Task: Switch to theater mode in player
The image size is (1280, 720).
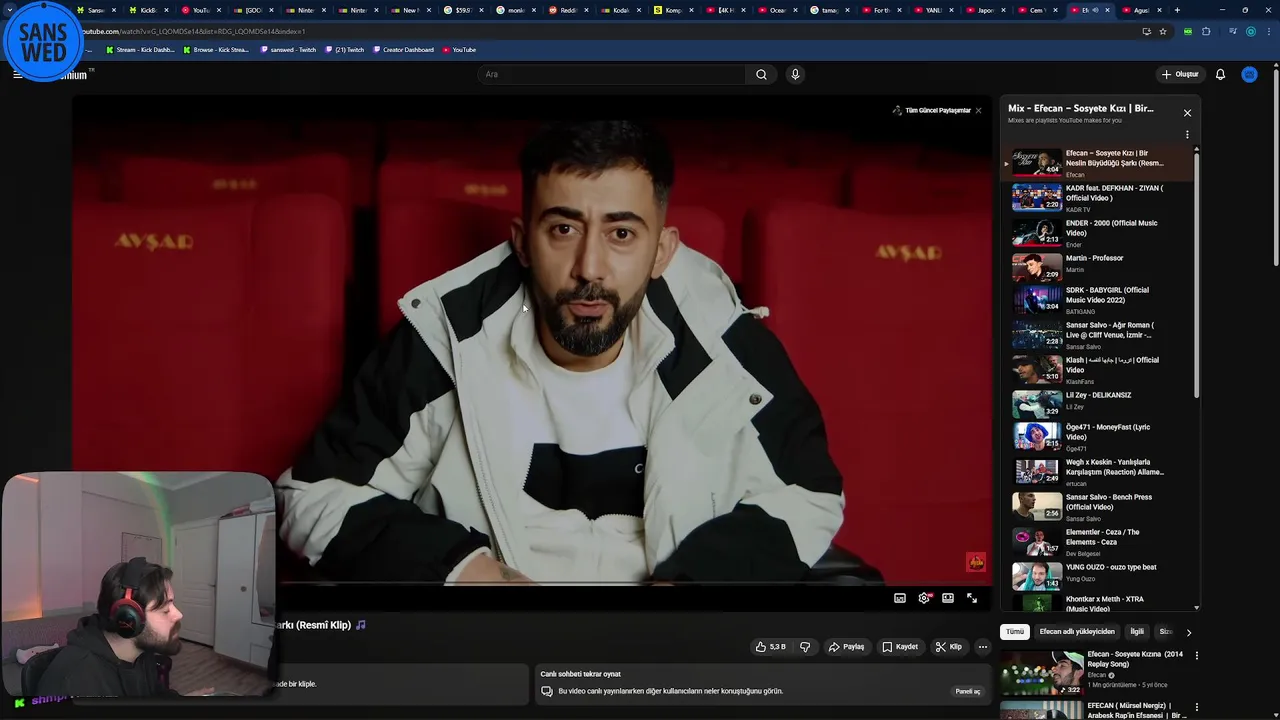Action: (x=948, y=598)
